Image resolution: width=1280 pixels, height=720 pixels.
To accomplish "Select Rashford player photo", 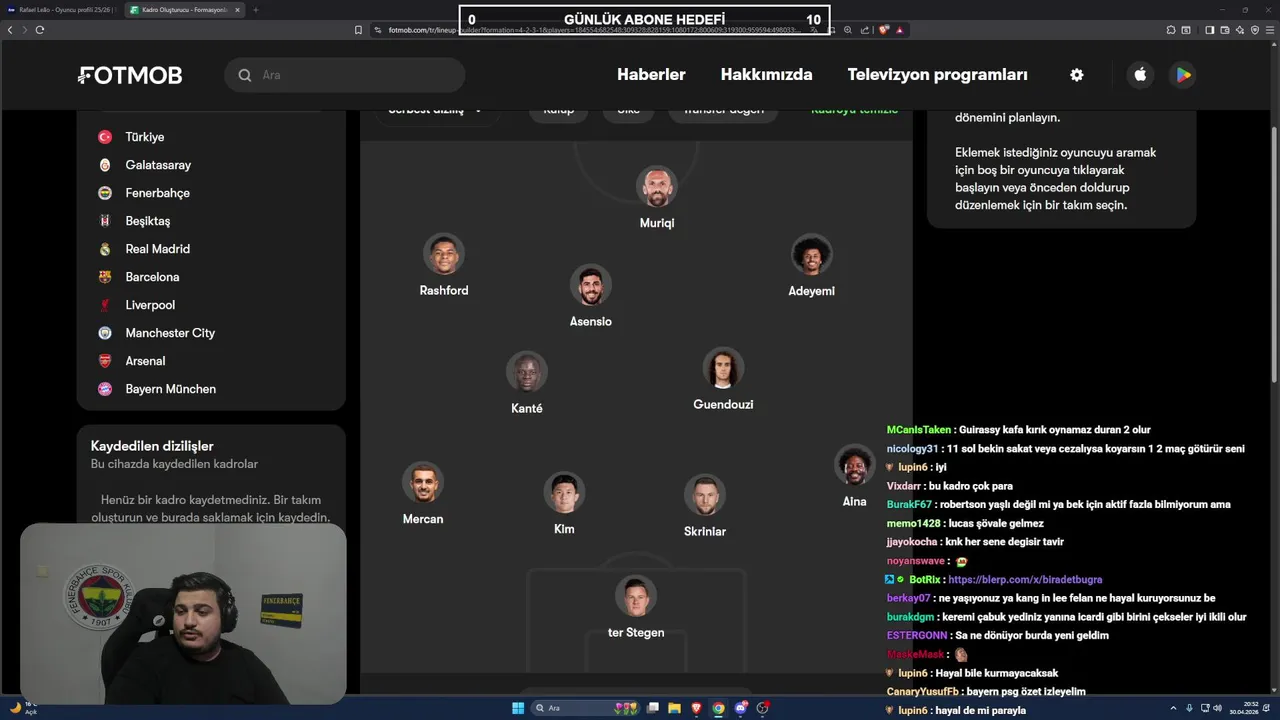I will pyautogui.click(x=444, y=254).
